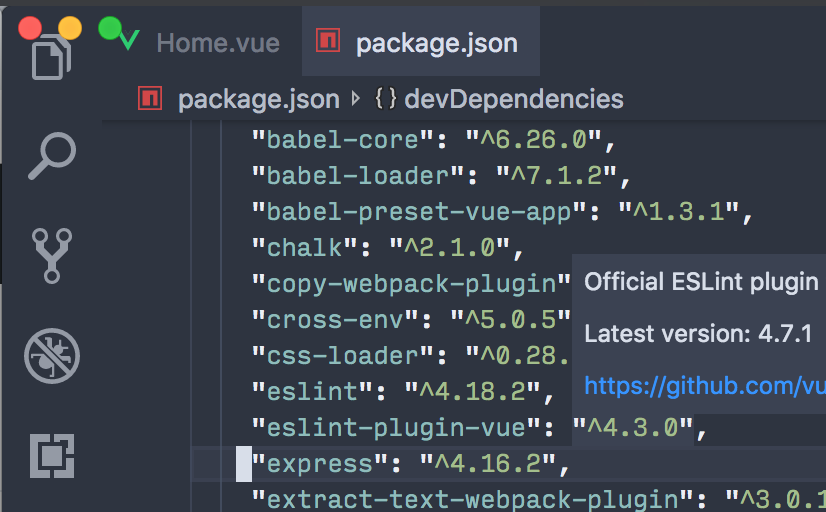Expand the breadcrumb chevron after package.json

[356, 99]
